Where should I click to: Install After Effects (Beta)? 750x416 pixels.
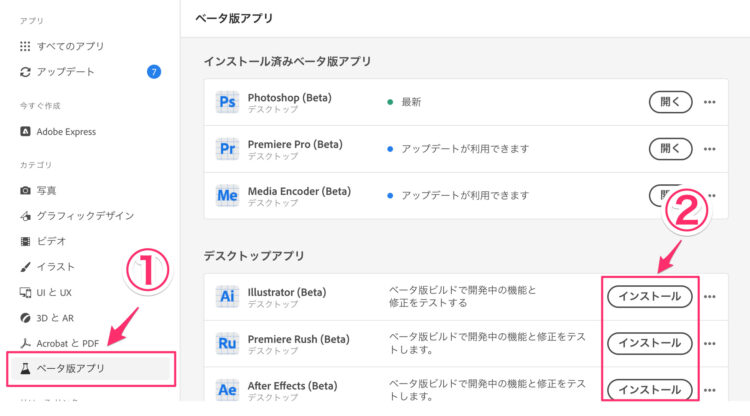[x=650, y=390]
